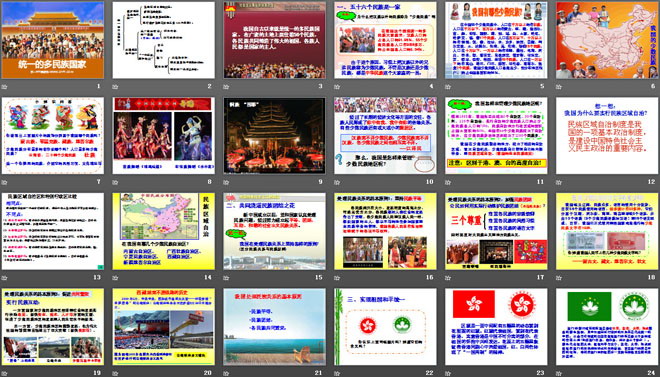The image size is (660, 377).
Task: Click the animation star icon under slide 16
Action: click(x=337, y=278)
